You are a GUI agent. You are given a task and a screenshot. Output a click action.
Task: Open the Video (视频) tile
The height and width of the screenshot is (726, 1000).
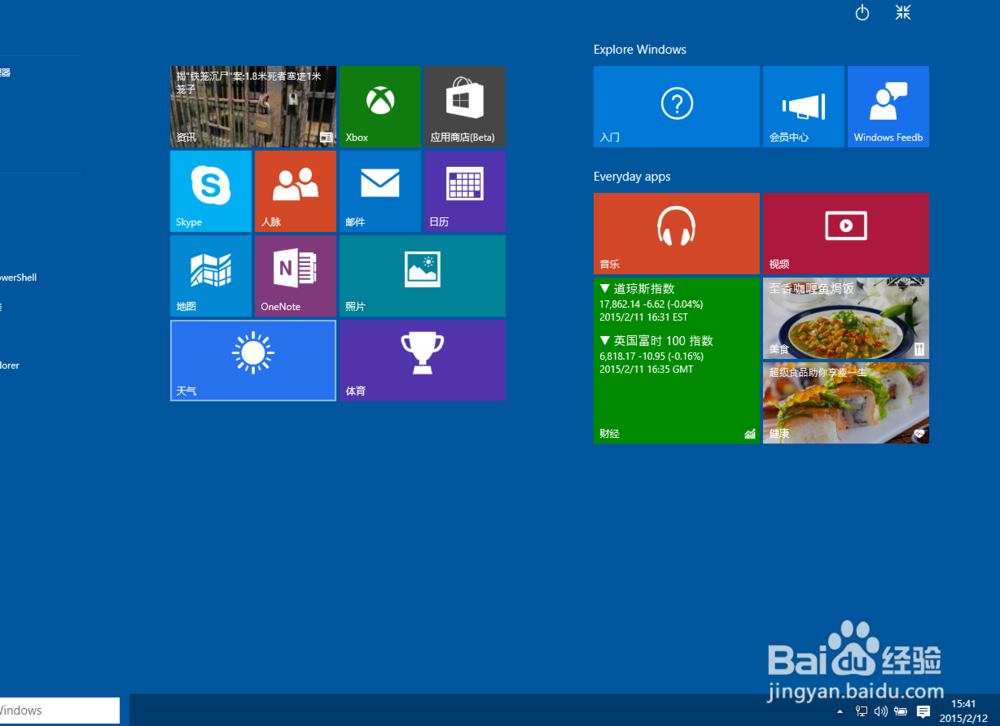[x=846, y=233]
